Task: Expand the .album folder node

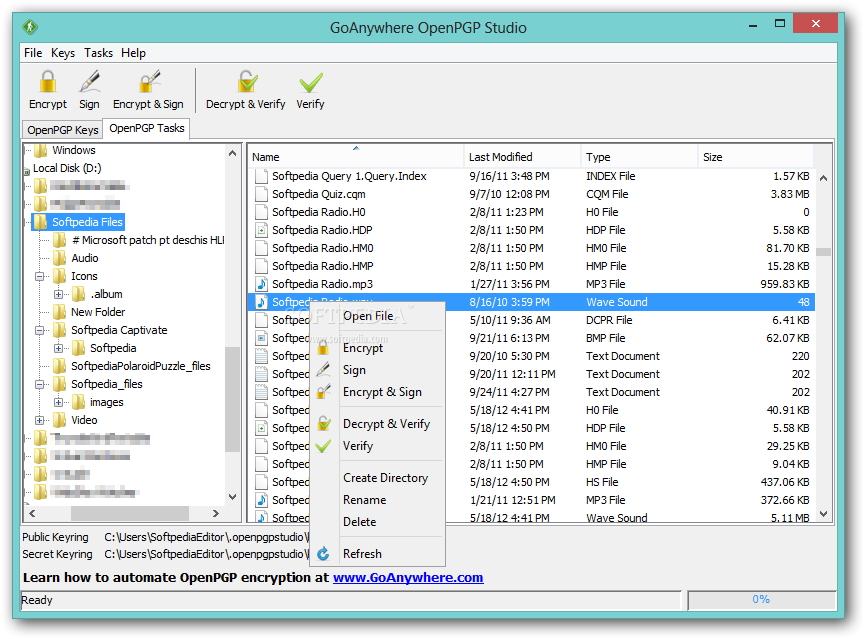Action: (x=58, y=294)
